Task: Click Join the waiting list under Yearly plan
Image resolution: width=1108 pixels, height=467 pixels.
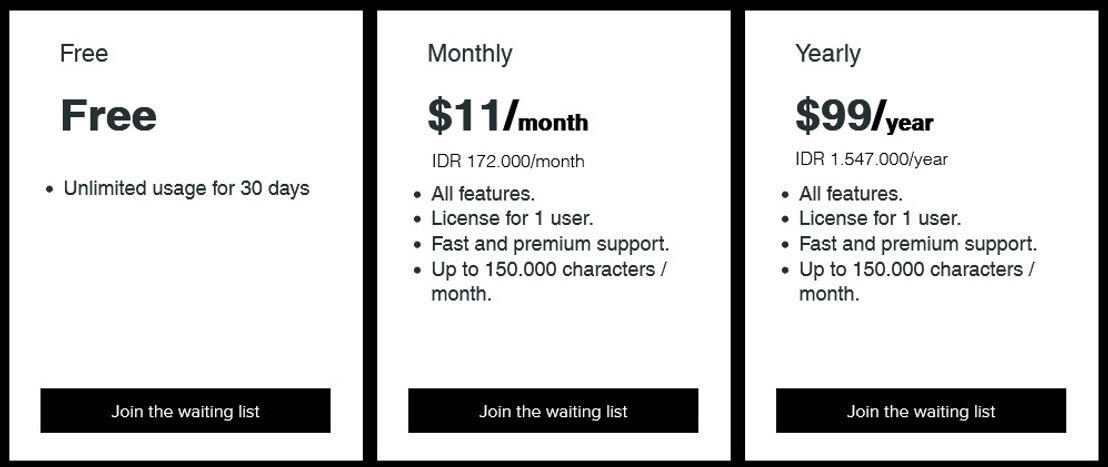Action: click(x=921, y=410)
